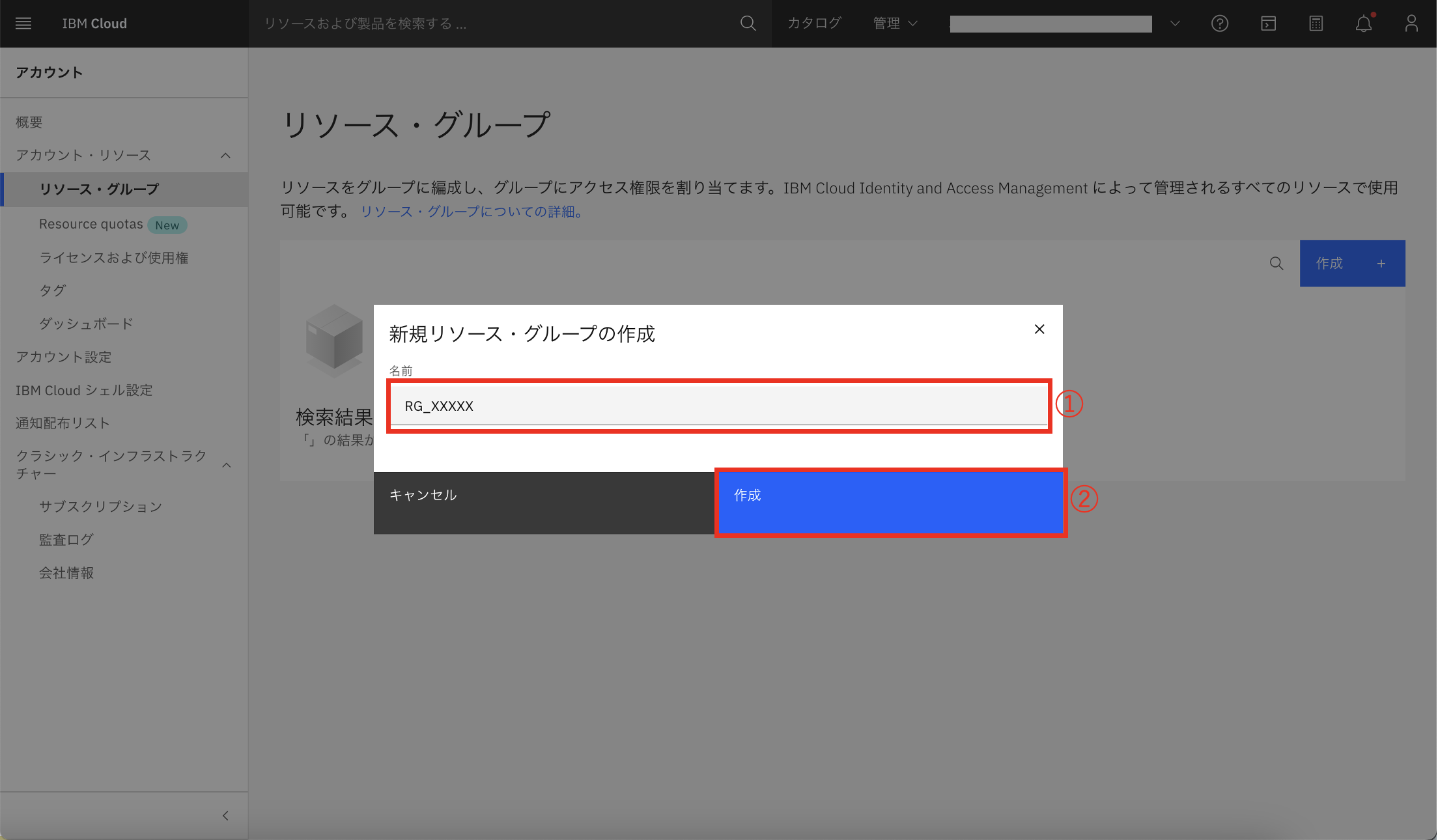The height and width of the screenshot is (840, 1438).
Task: Click the 名前 input field
Action: (x=718, y=406)
